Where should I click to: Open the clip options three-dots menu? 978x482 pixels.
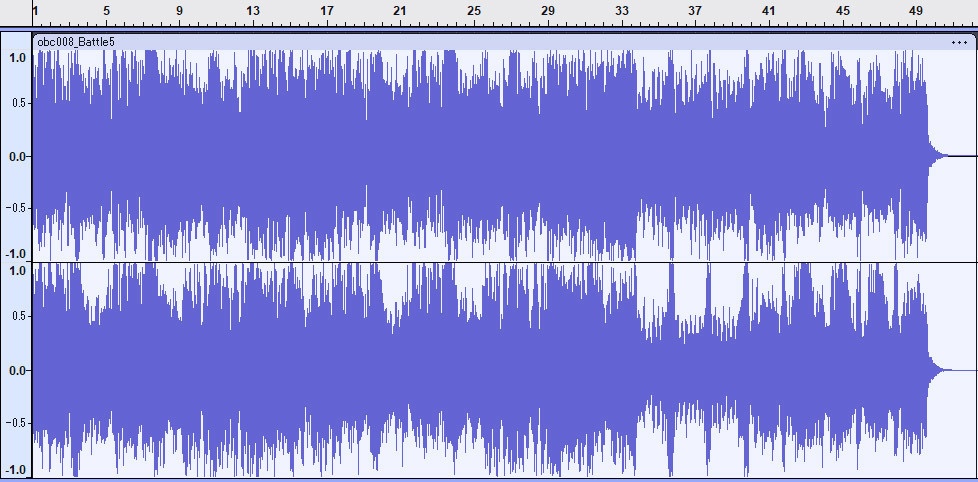click(x=959, y=42)
